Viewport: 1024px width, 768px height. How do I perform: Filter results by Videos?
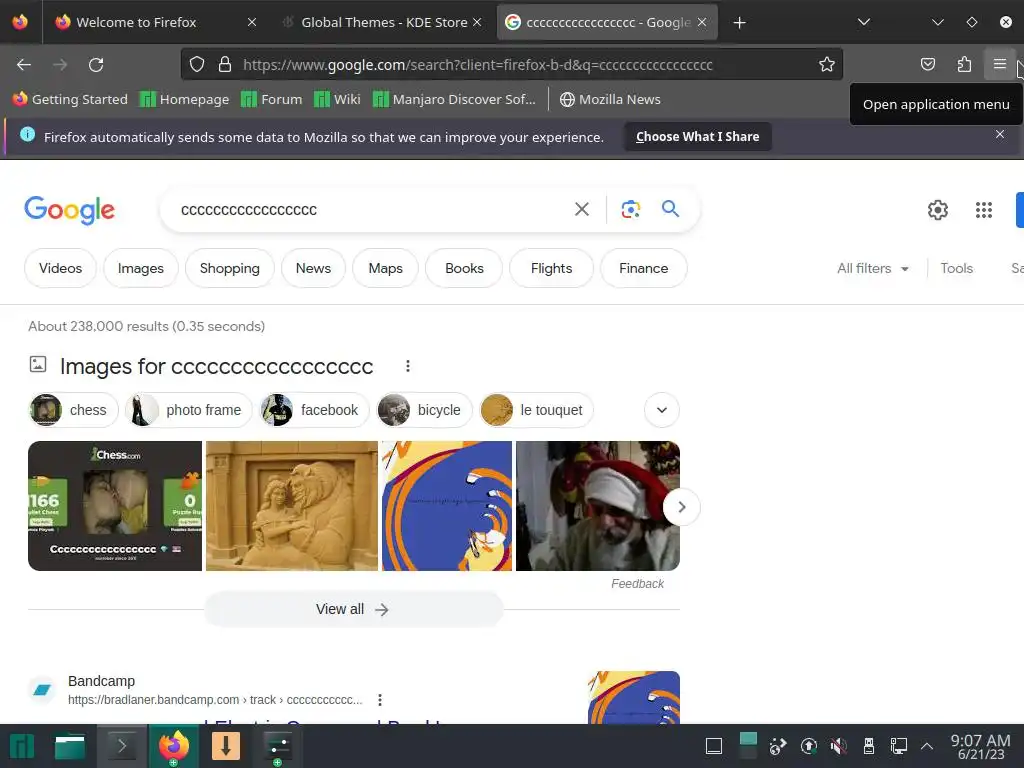point(60,268)
